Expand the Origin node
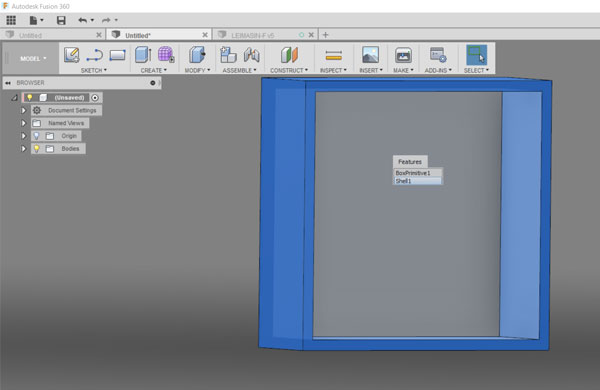The height and width of the screenshot is (390, 600). coord(23,136)
